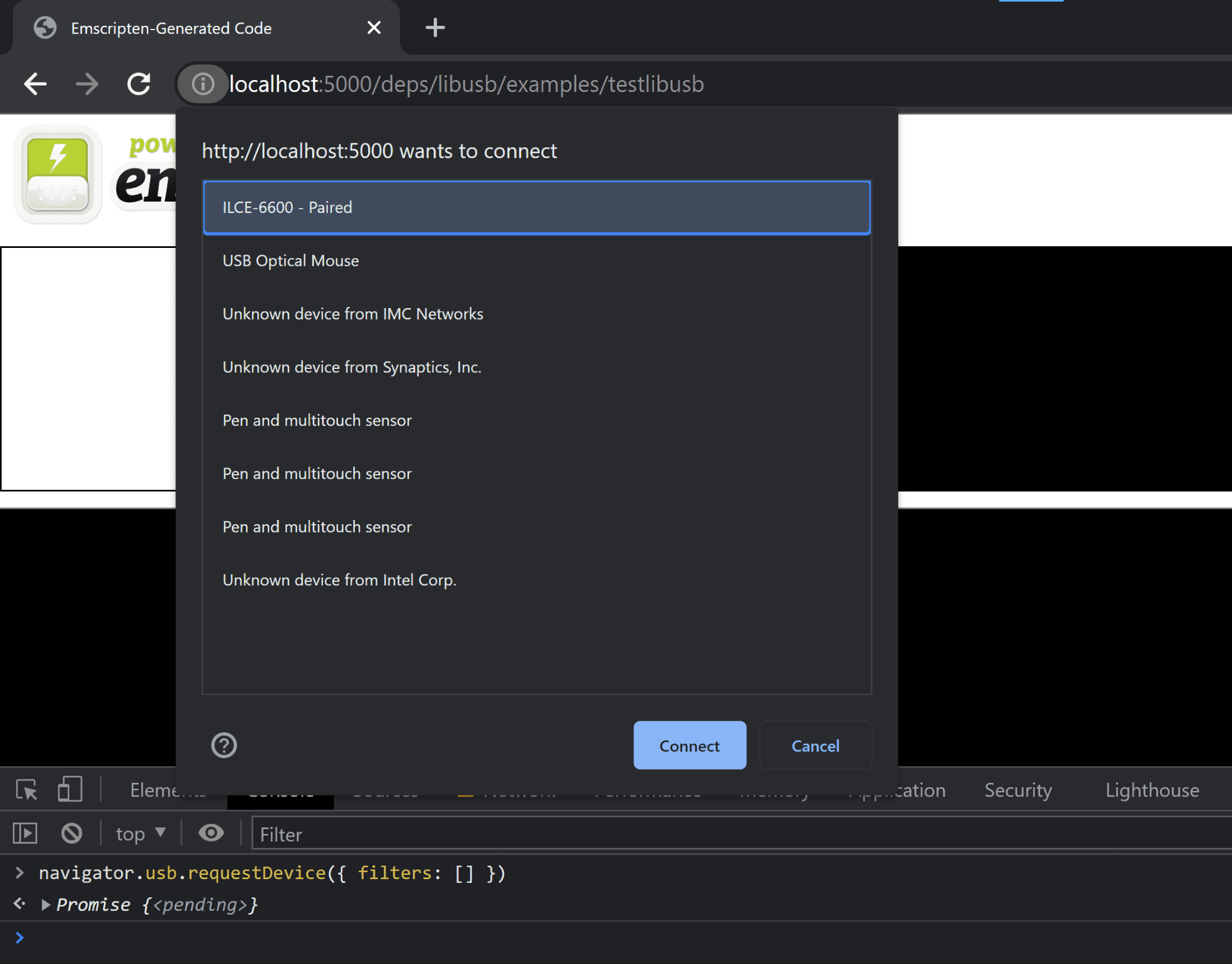The image size is (1232, 964).
Task: Click Connect button to authorize device
Action: pyautogui.click(x=689, y=745)
